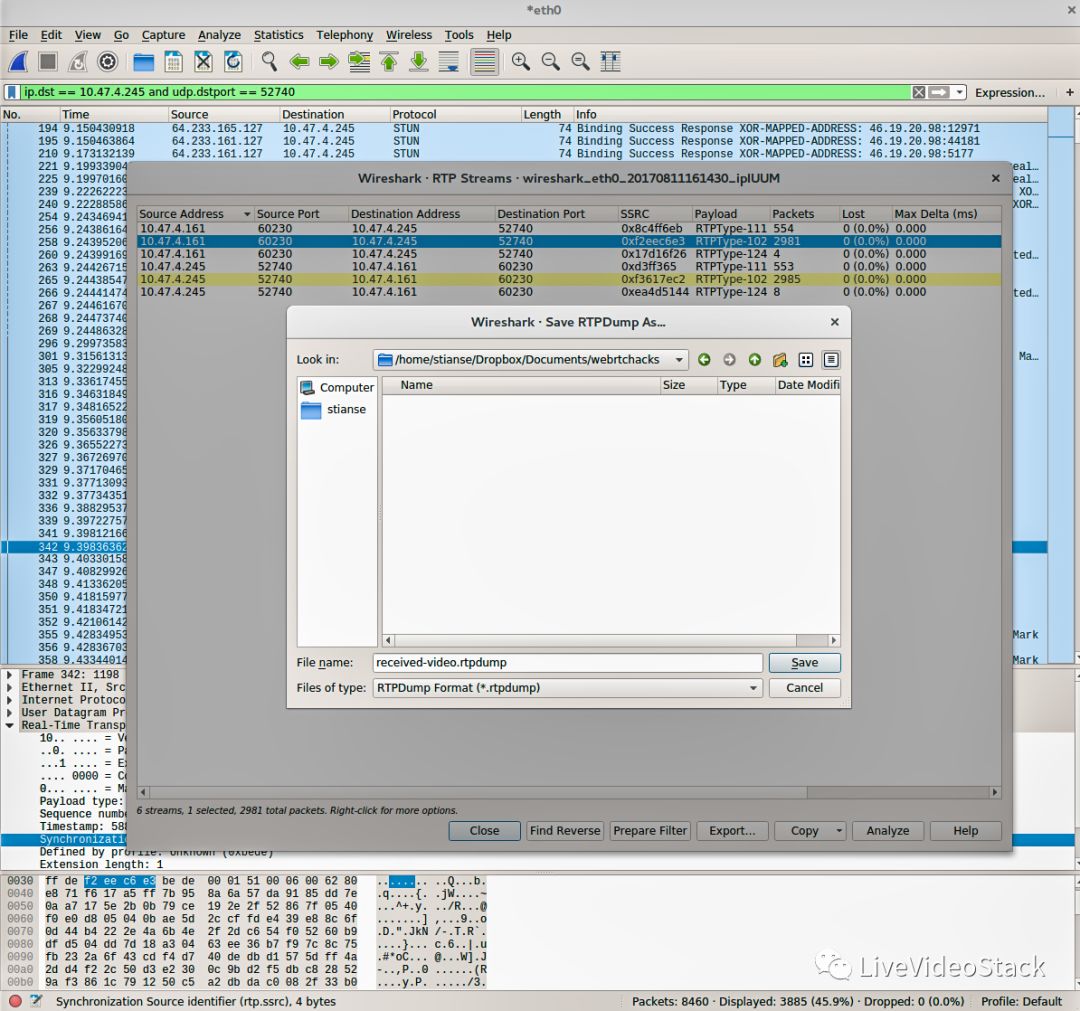Click the stop capture square icon
The height and width of the screenshot is (1011, 1080).
(48, 62)
